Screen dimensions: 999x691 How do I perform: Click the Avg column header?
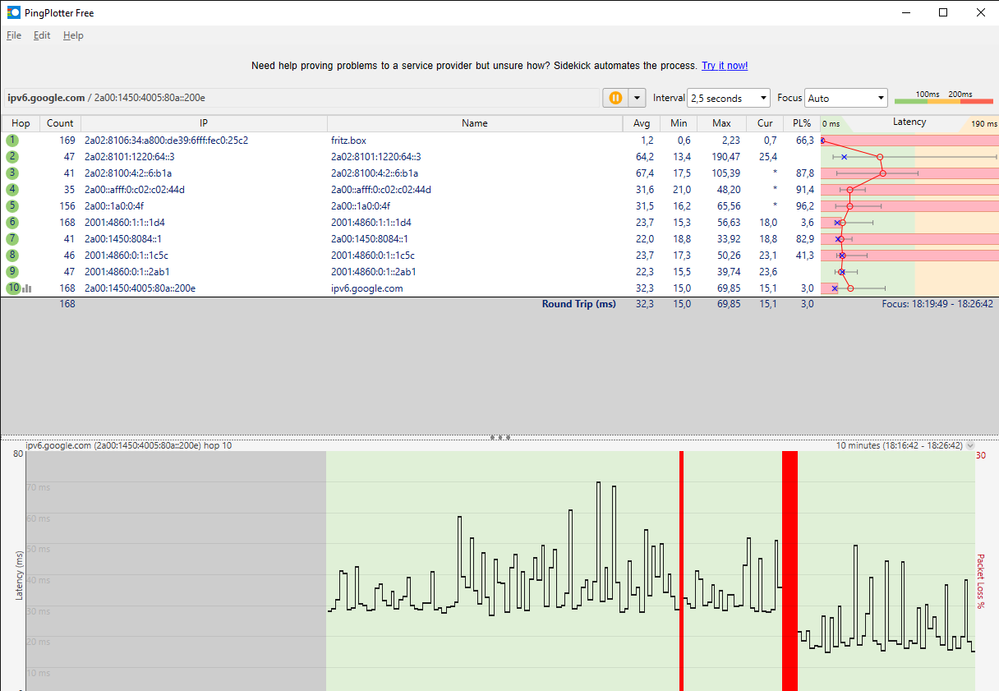pyautogui.click(x=642, y=124)
